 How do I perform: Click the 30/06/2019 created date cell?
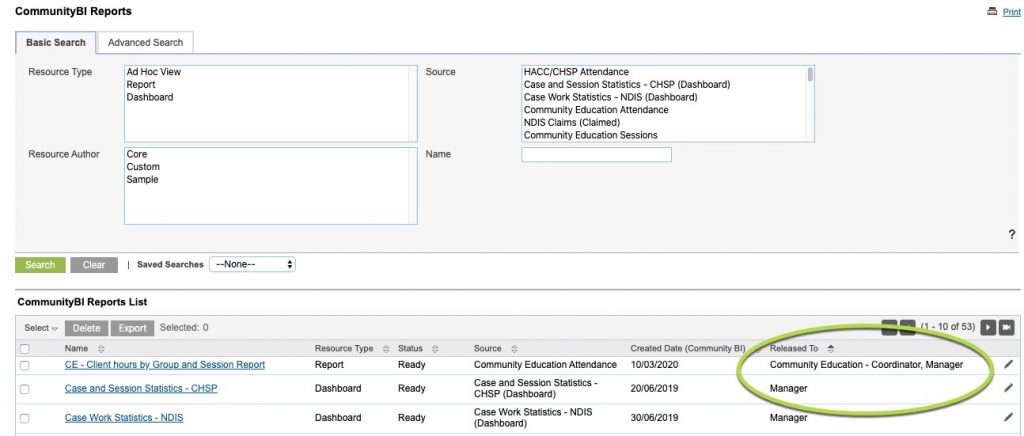click(x=654, y=418)
